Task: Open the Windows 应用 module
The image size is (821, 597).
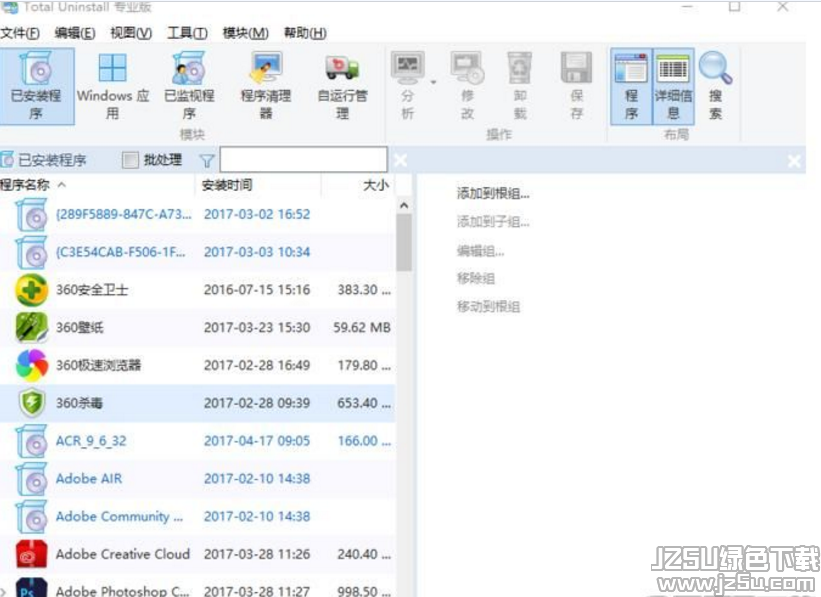Action: [113, 86]
